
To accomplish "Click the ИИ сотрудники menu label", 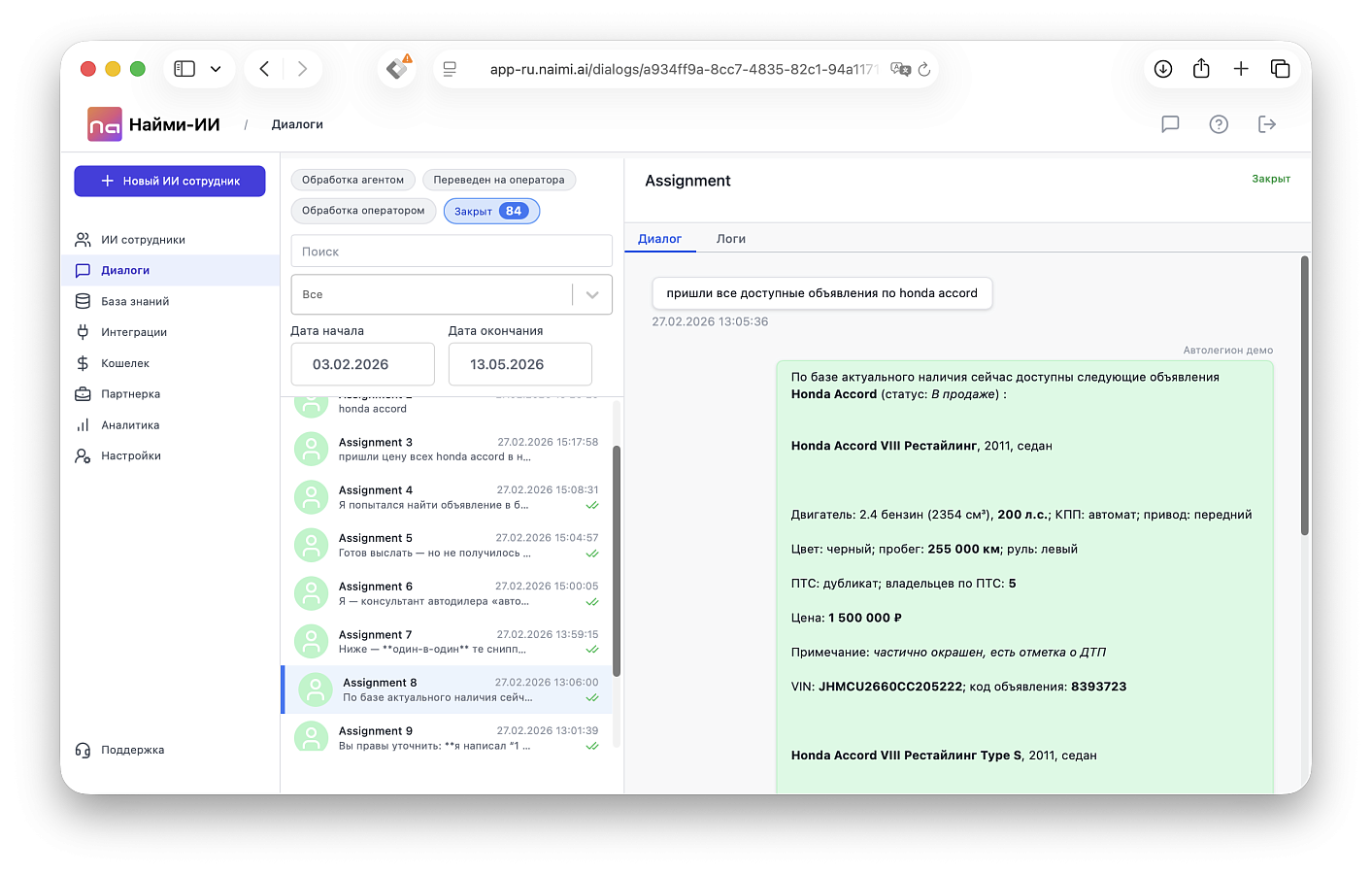I will (x=144, y=240).
